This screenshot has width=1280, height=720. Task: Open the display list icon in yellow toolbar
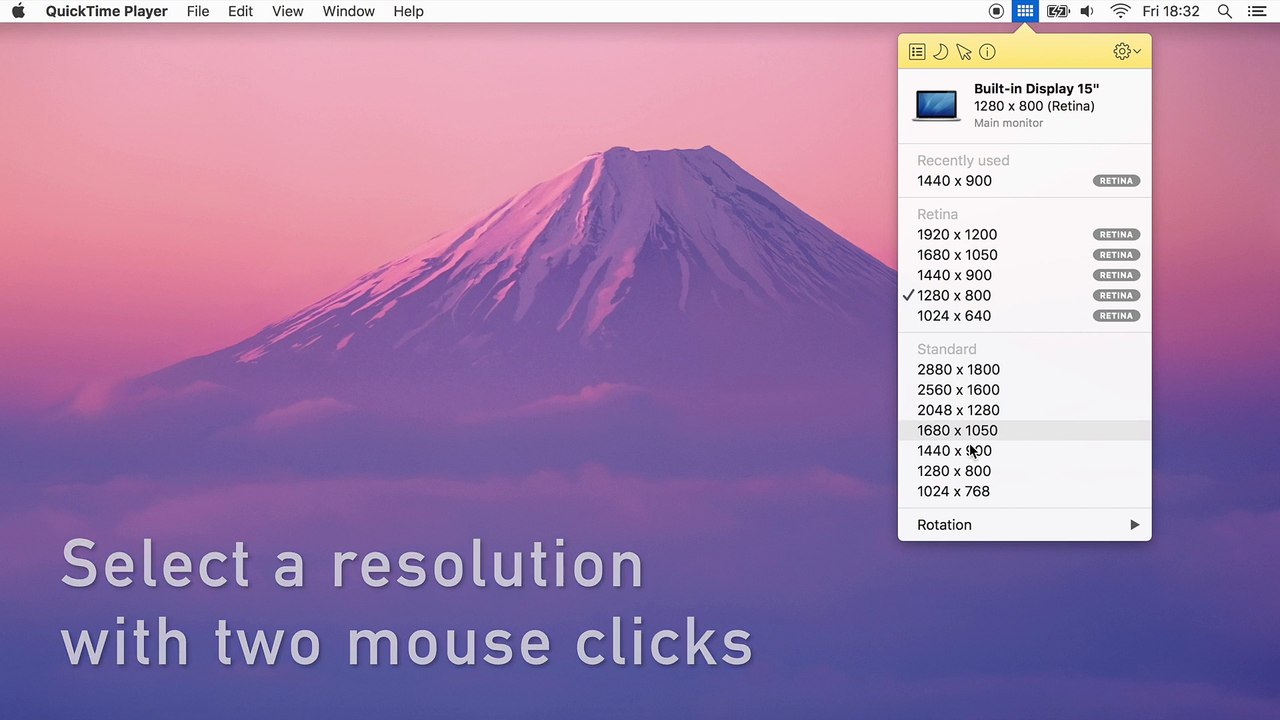point(917,52)
